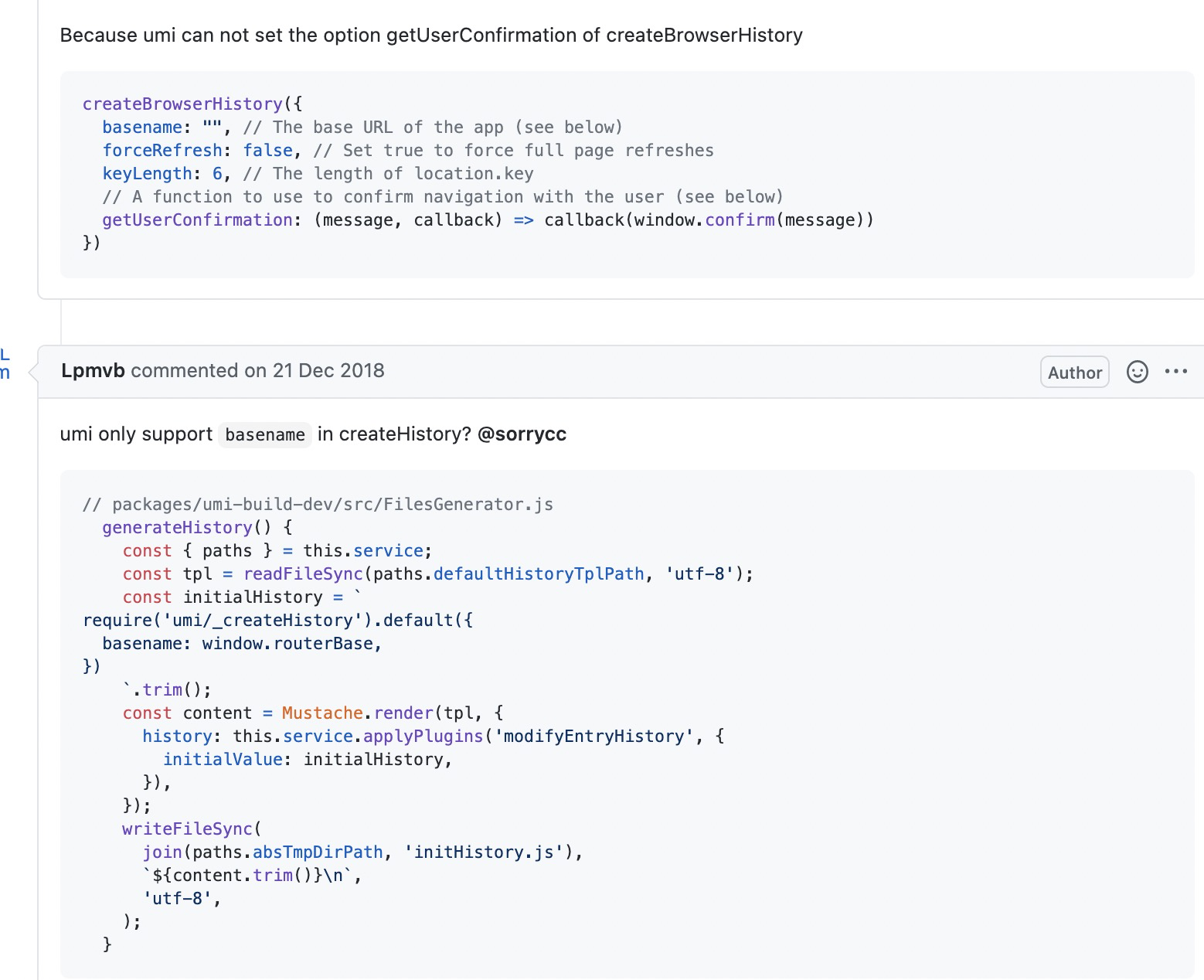Click 'writeFileSync' in the code block
The height and width of the screenshot is (980, 1204).
click(x=188, y=828)
